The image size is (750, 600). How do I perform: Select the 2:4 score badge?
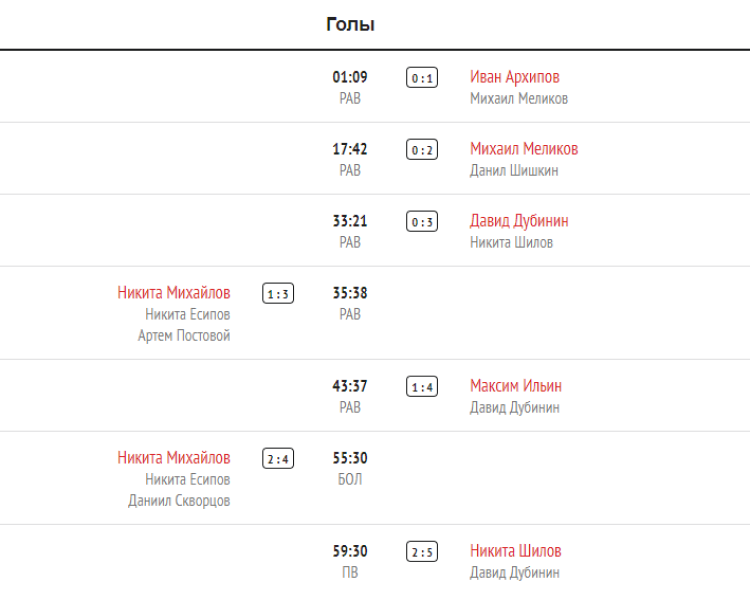point(278,459)
